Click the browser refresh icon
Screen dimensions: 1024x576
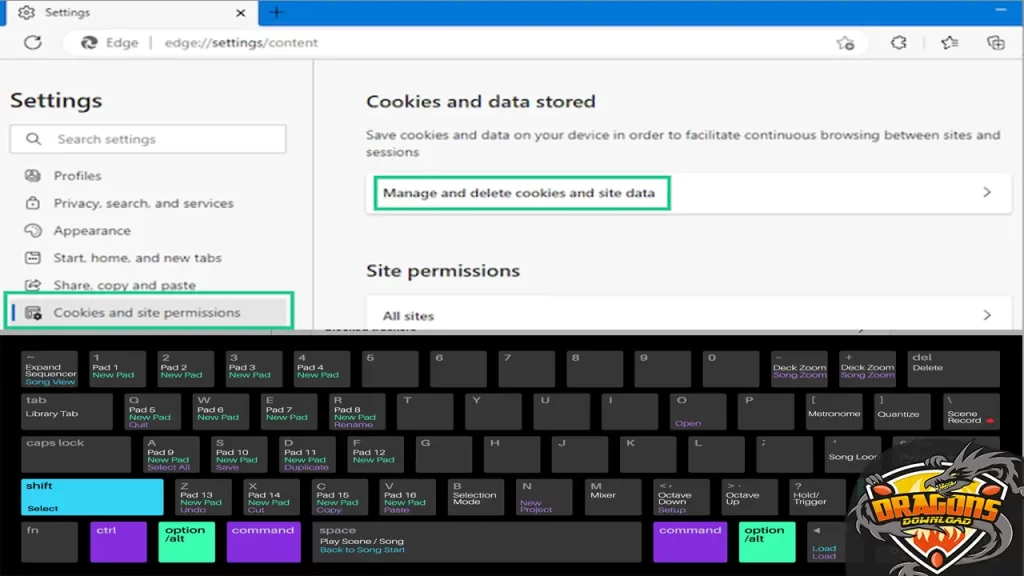33,43
